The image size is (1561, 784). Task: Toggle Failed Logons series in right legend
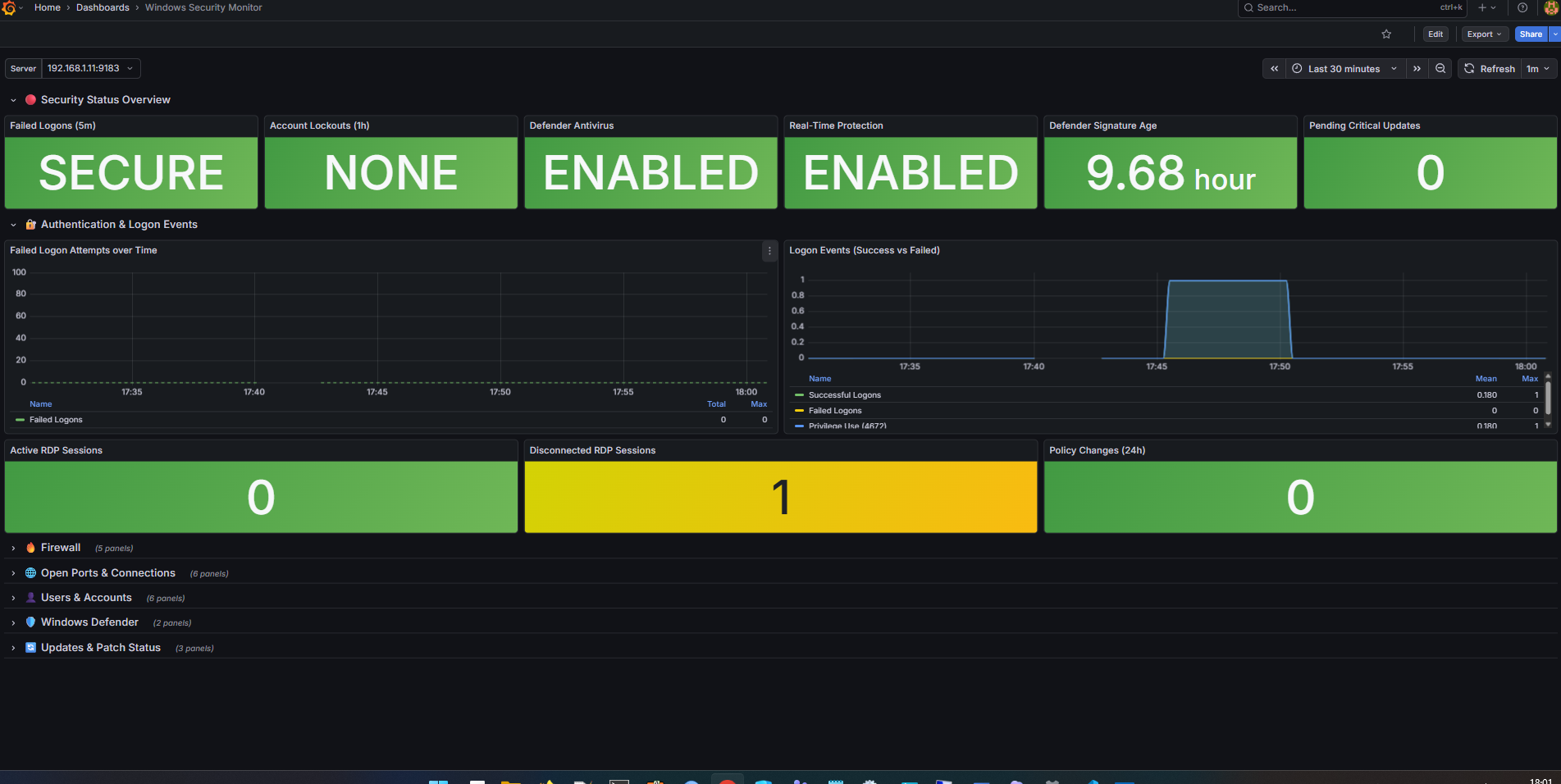(835, 411)
